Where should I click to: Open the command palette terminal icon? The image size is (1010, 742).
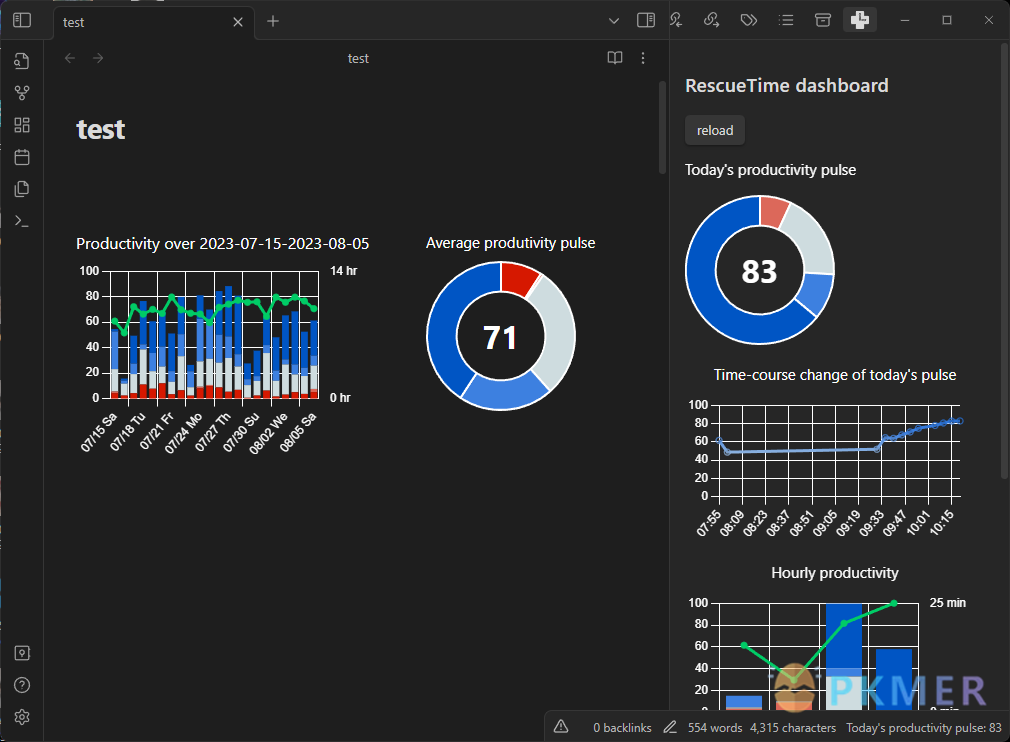(22, 221)
